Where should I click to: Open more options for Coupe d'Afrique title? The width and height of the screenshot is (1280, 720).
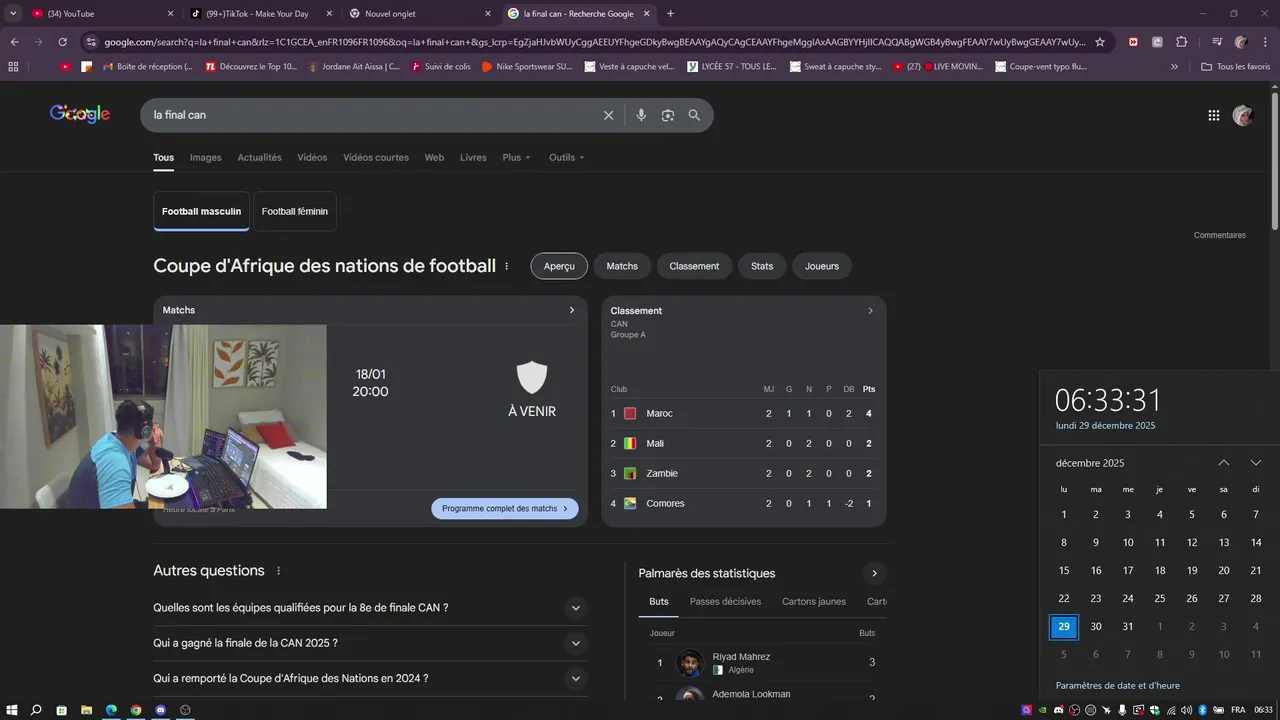[507, 266]
